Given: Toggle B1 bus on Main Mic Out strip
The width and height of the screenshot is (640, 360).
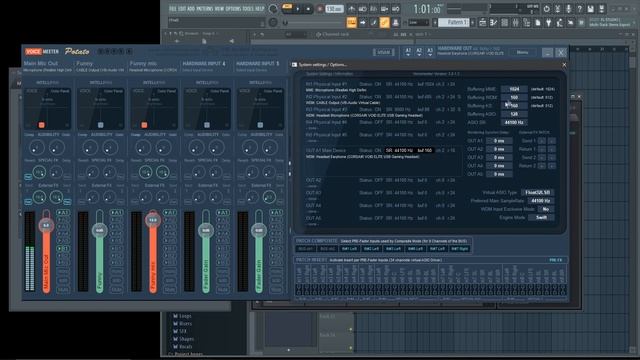Looking at the screenshot, I should [63, 248].
